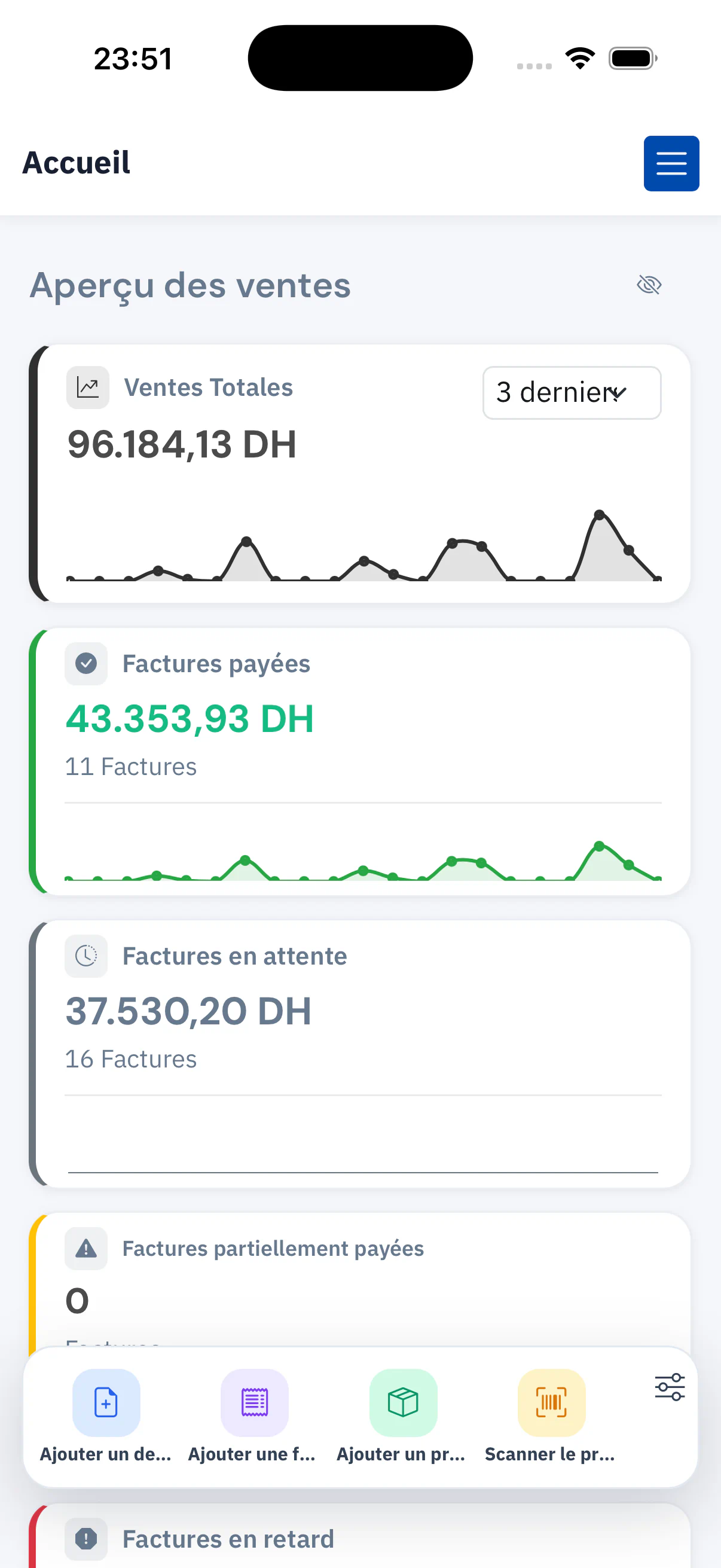
Task: Select the highest peak on Ventes Totales chart
Action: [x=599, y=514]
